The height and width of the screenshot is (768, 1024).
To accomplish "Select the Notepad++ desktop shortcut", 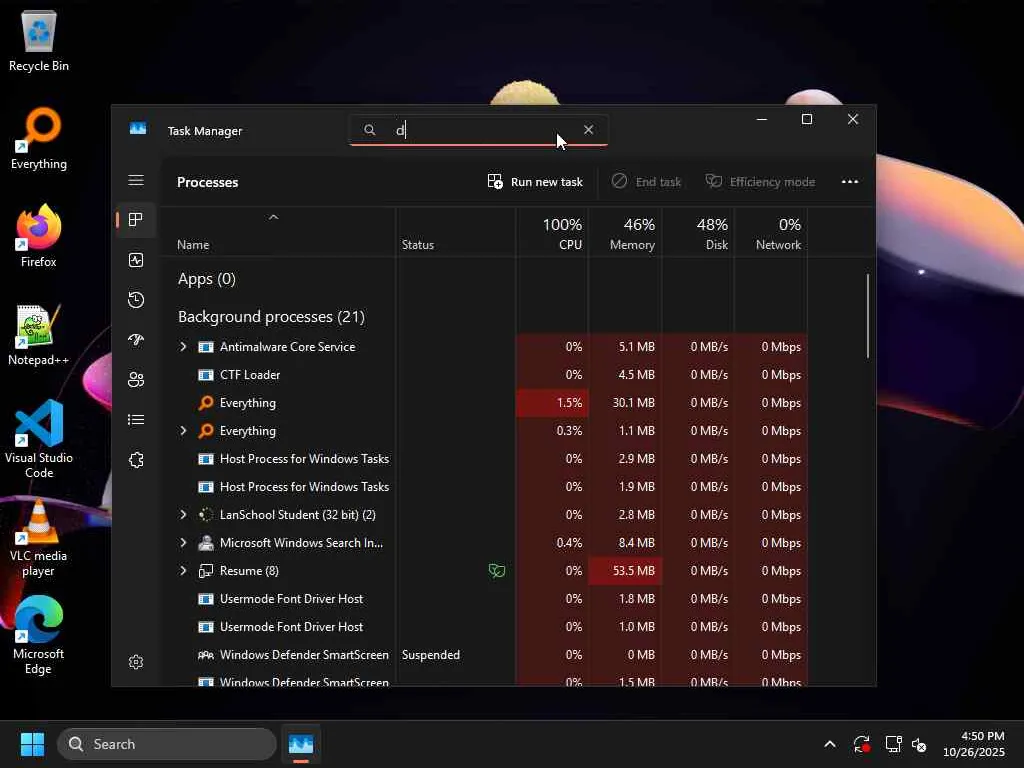I will tap(39, 334).
